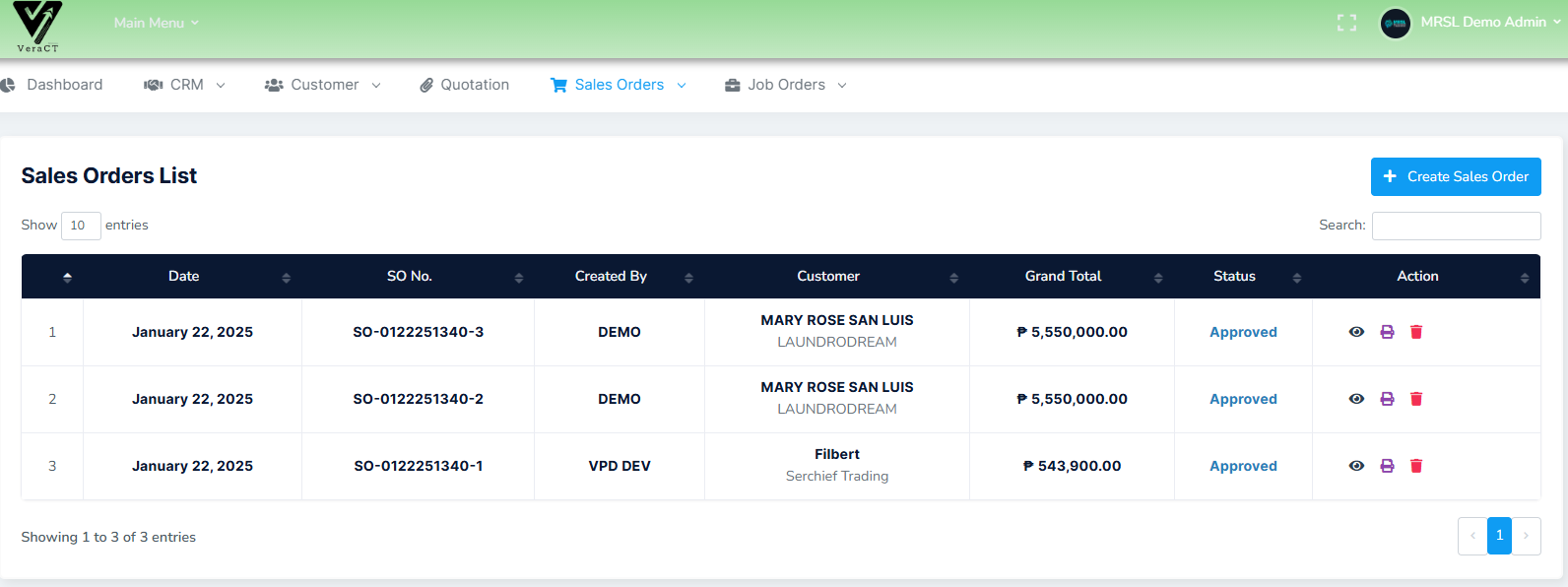Viewport: 1568px width, 587px height.
Task: Click the SO-0122251340-1 cell
Action: (x=419, y=466)
